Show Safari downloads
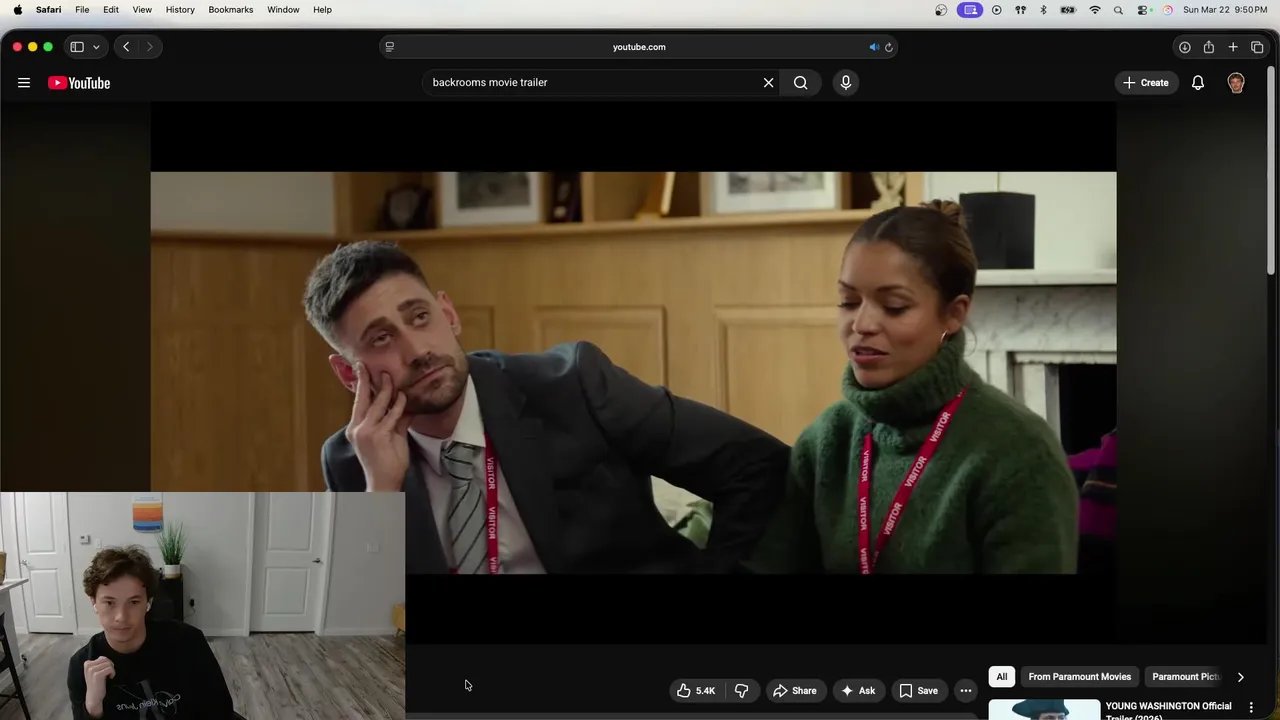This screenshot has width=1280, height=720. [x=1184, y=47]
